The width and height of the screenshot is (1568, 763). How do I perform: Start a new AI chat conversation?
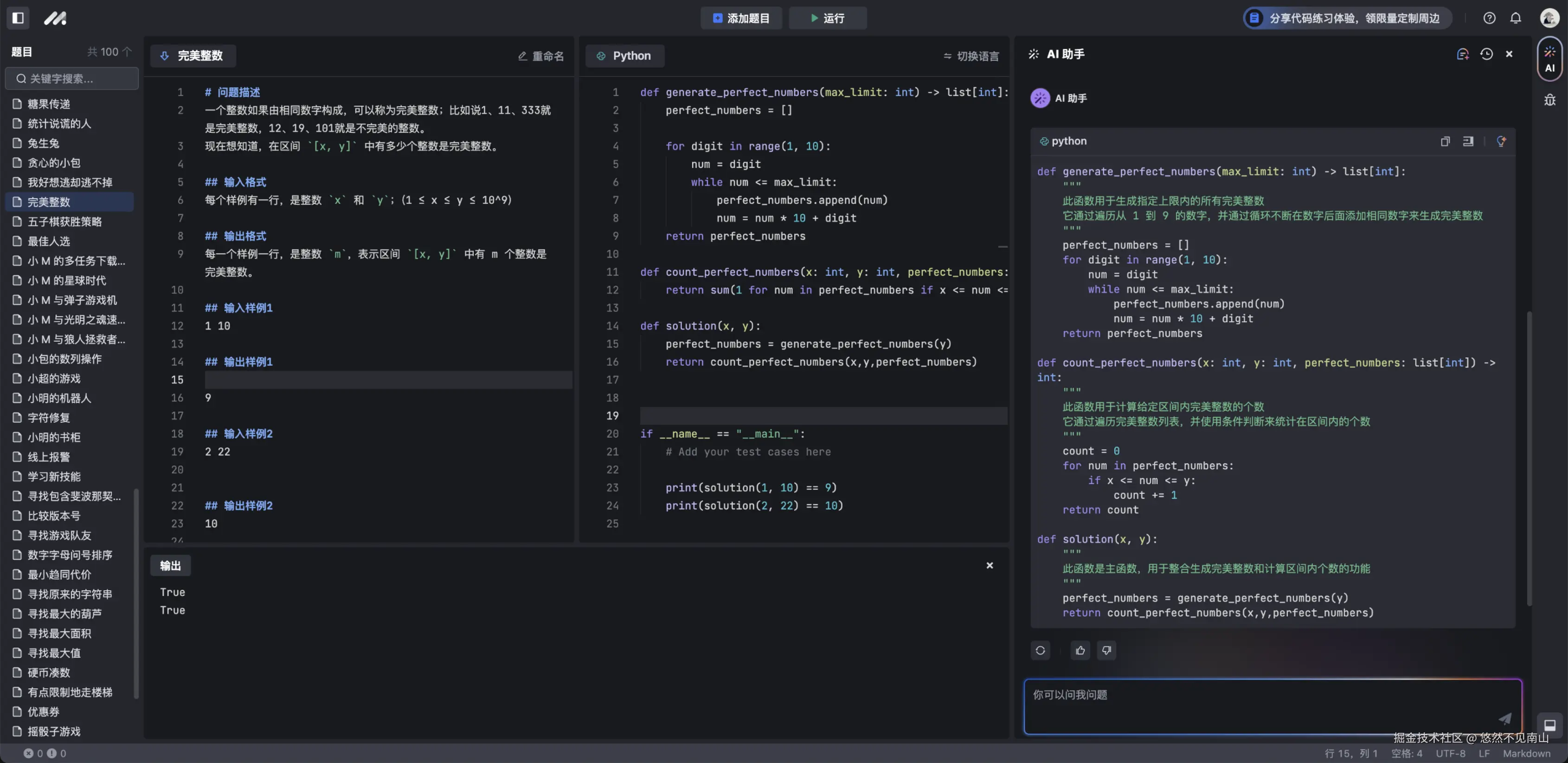1462,54
